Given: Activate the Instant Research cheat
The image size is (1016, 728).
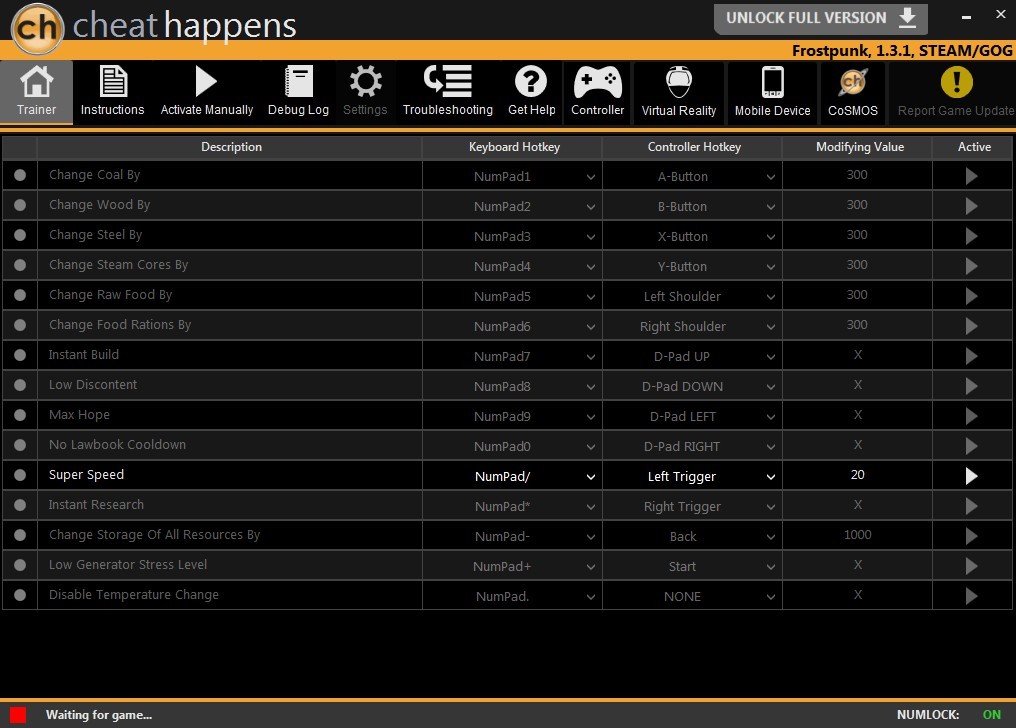Looking at the screenshot, I should 971,506.
